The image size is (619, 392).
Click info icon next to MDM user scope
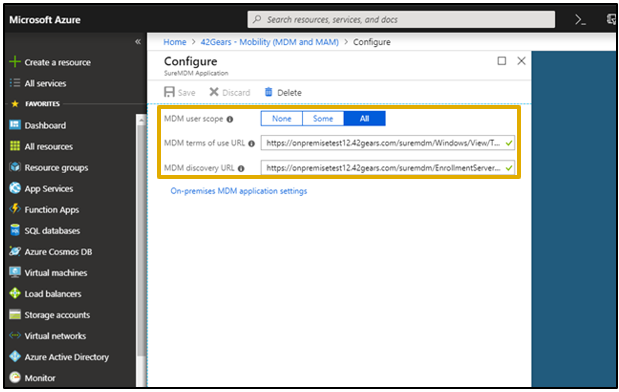(230, 119)
